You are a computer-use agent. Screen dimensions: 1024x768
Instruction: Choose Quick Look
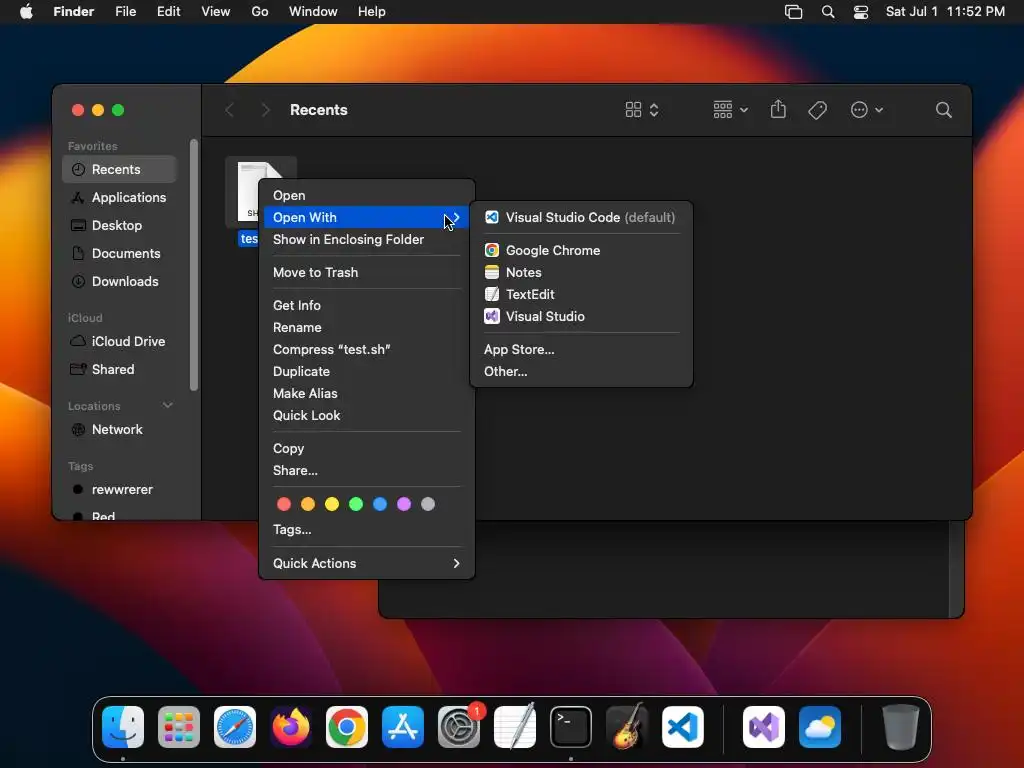pyautogui.click(x=366, y=415)
